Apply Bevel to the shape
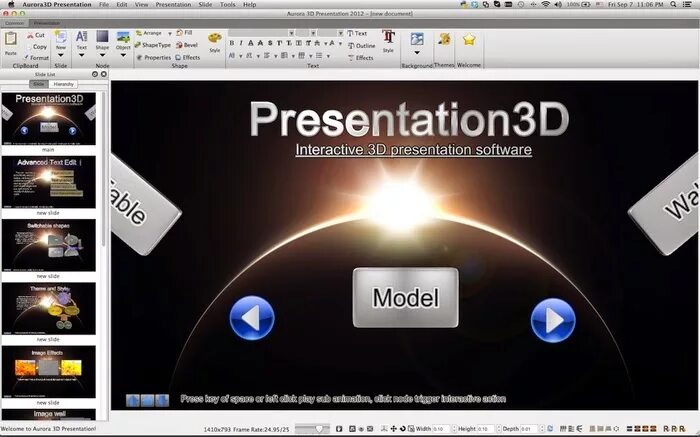Image resolution: width=700 pixels, height=437 pixels. pos(187,45)
